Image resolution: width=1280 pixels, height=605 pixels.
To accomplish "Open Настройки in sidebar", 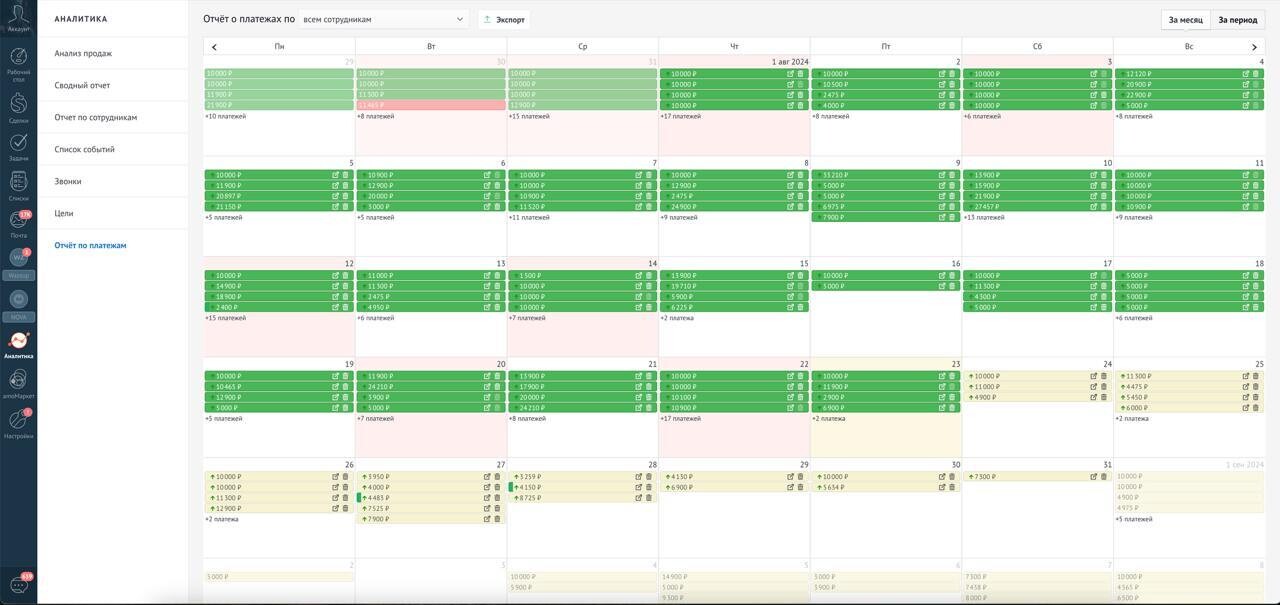I will tap(18, 424).
